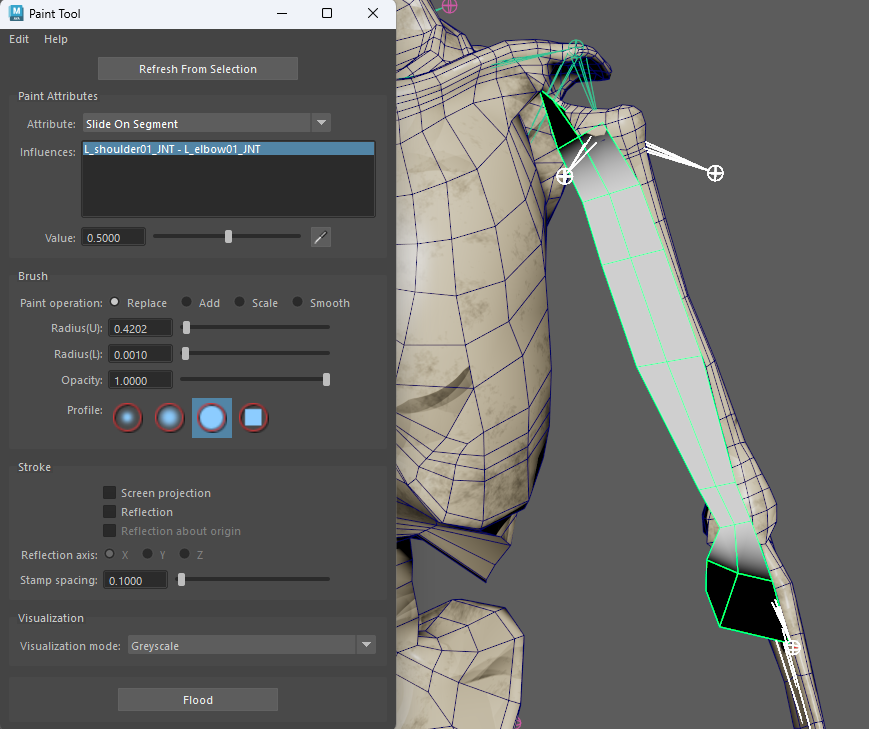Select the square brush profile icon
The image size is (869, 729).
(x=254, y=417)
